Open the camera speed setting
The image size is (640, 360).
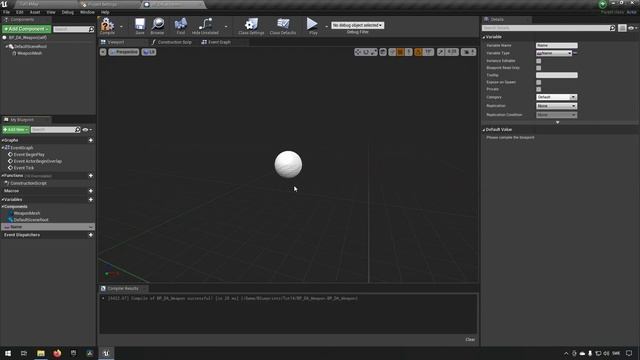tap(468, 52)
